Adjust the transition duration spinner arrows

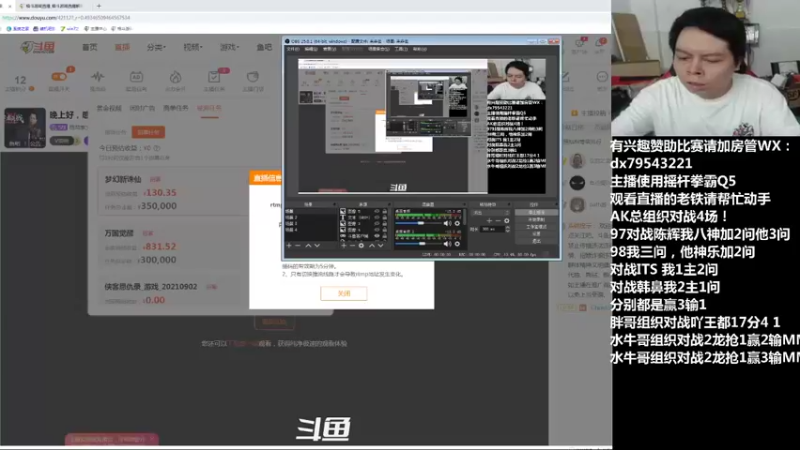pos(508,229)
